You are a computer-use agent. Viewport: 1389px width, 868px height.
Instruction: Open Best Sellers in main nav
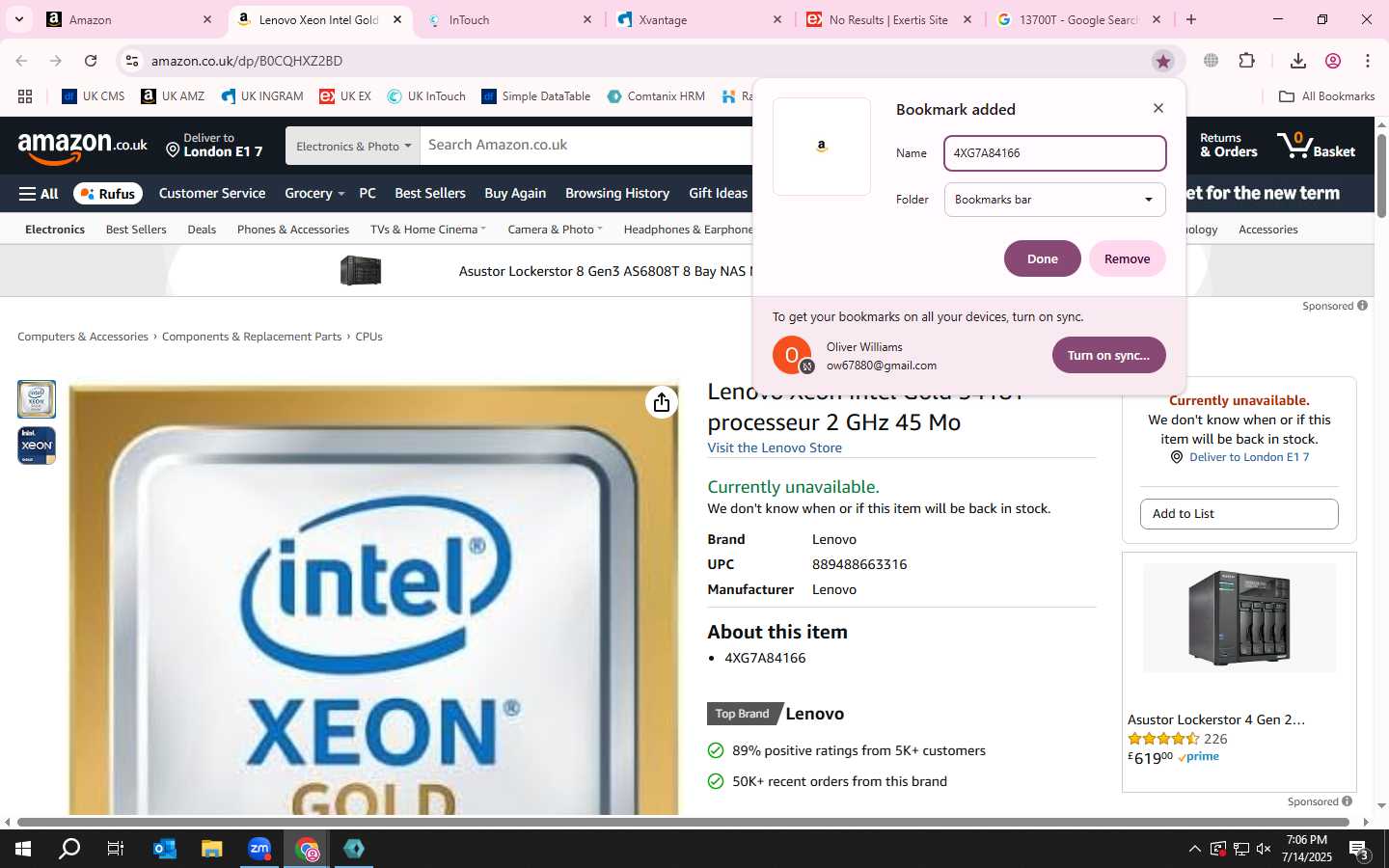[x=430, y=194]
